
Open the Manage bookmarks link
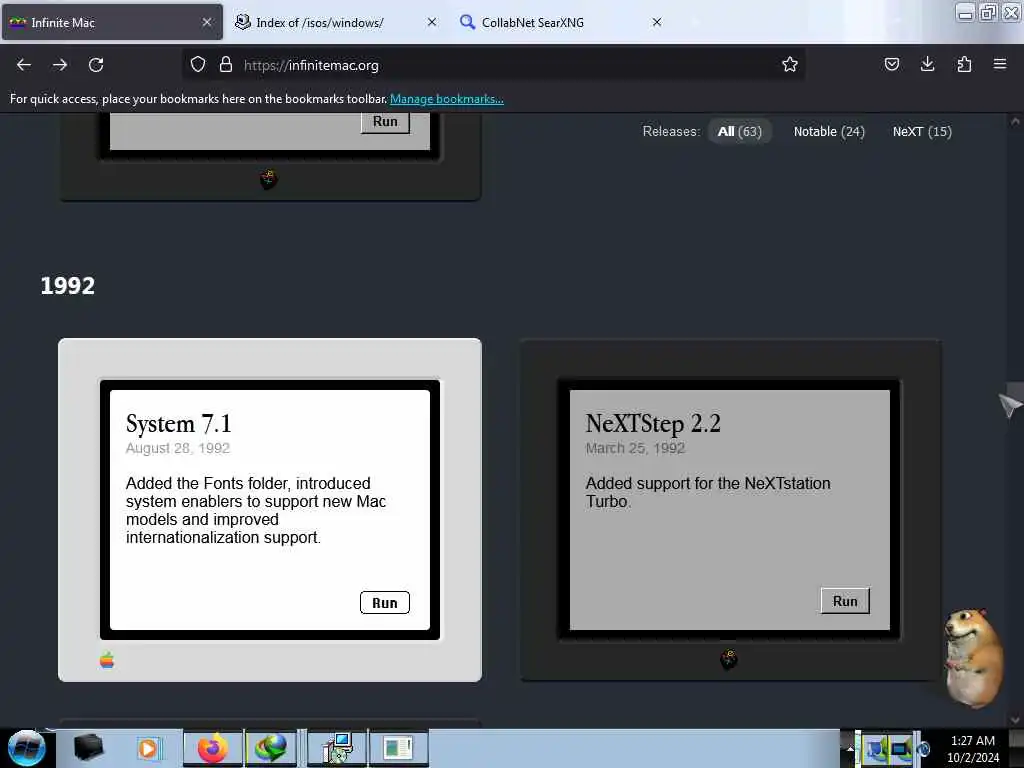(x=447, y=99)
